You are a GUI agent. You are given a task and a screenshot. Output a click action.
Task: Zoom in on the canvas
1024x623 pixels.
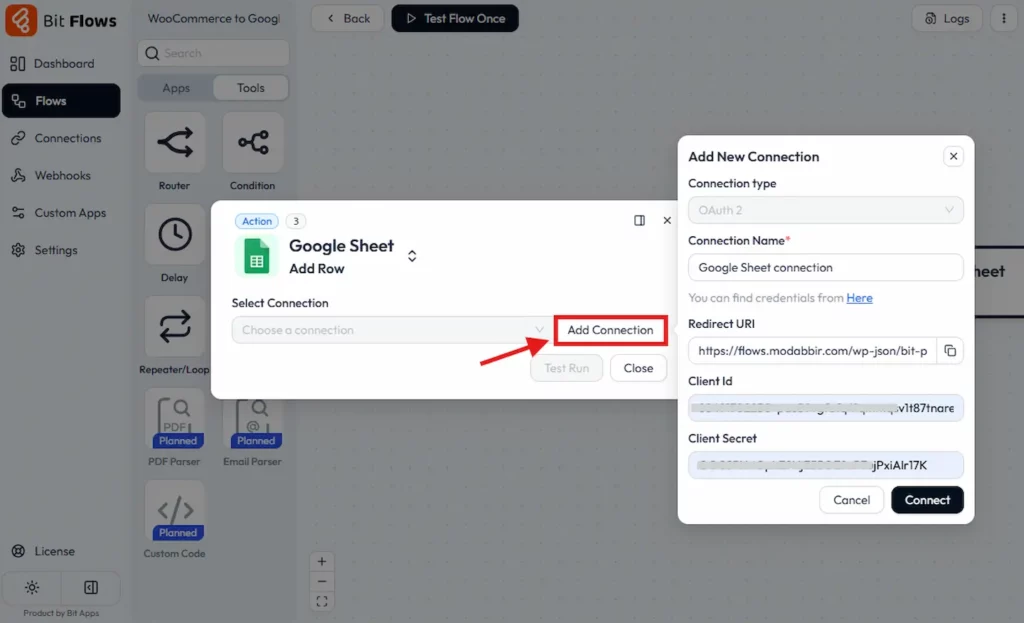322,561
